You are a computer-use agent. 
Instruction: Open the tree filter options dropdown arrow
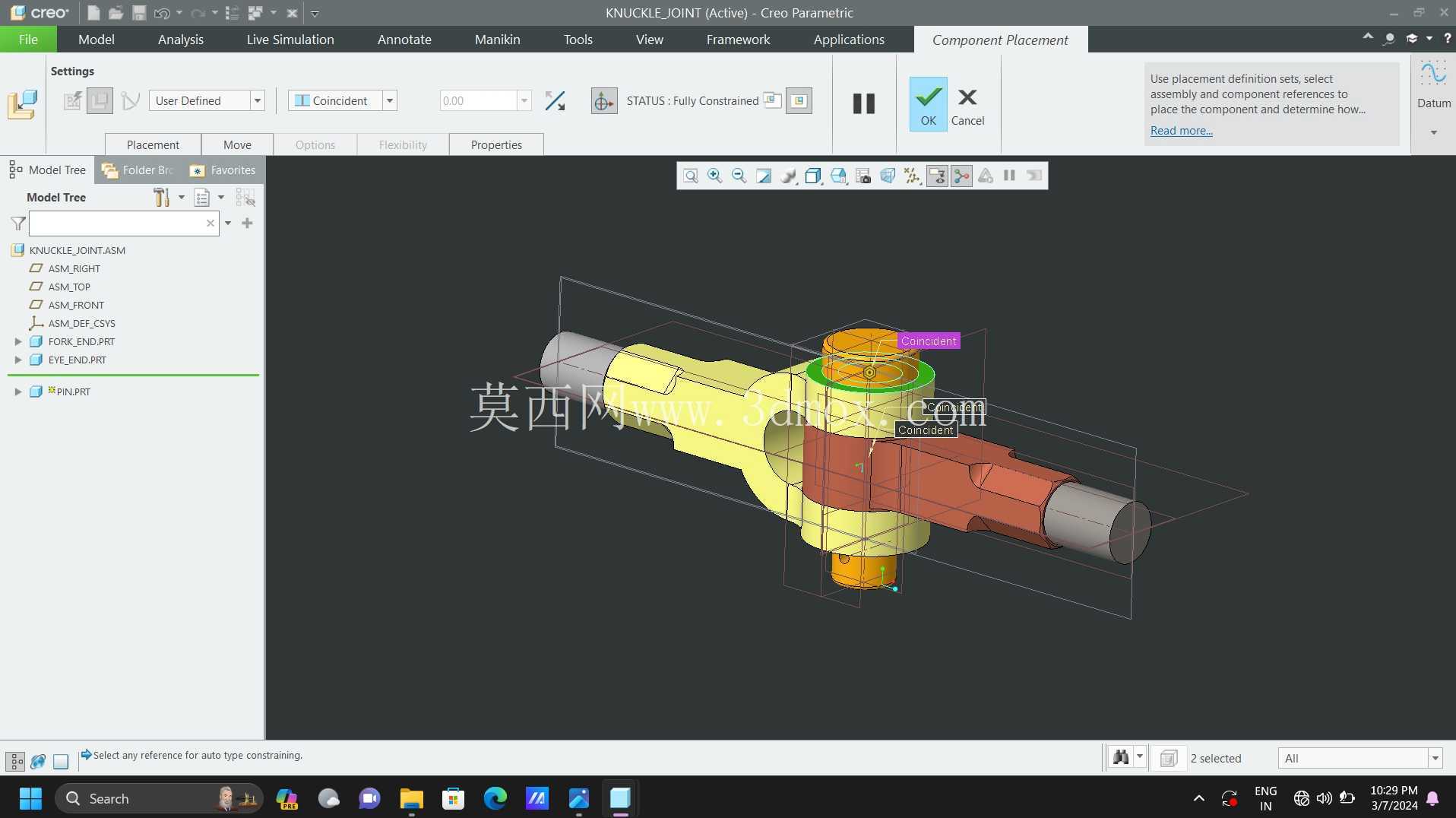[228, 224]
